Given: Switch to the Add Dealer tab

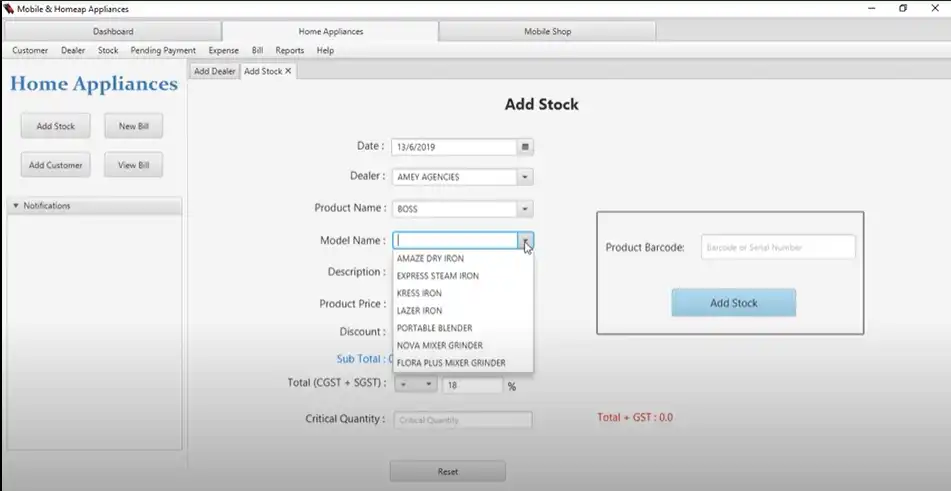Looking at the screenshot, I should (215, 71).
